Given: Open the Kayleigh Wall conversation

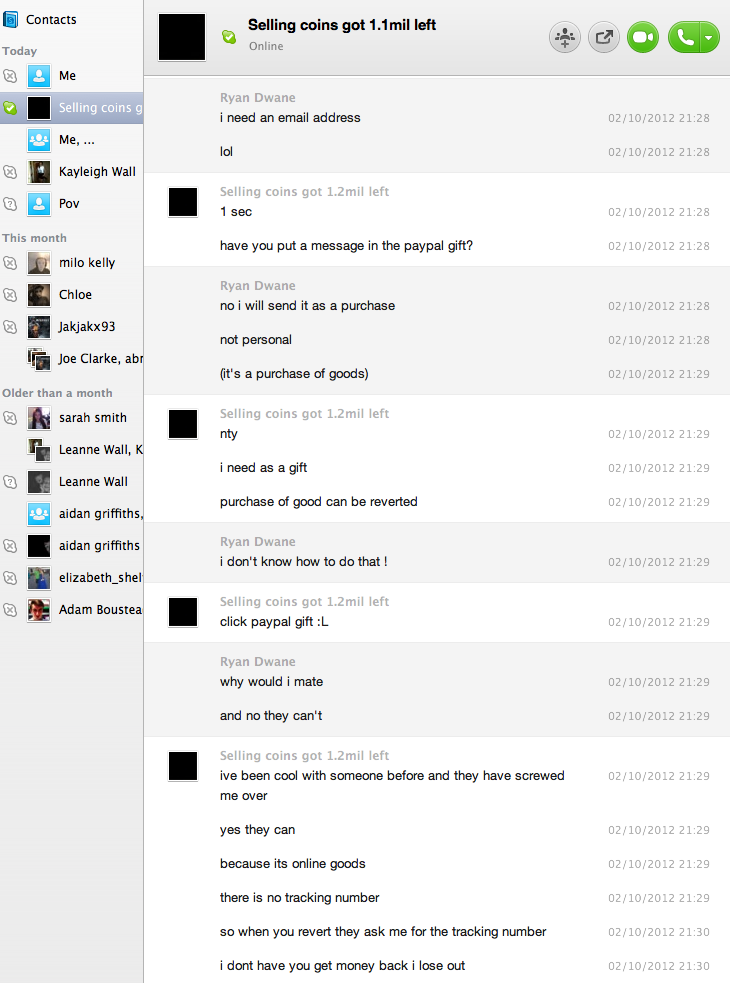Looking at the screenshot, I should [x=71, y=172].
